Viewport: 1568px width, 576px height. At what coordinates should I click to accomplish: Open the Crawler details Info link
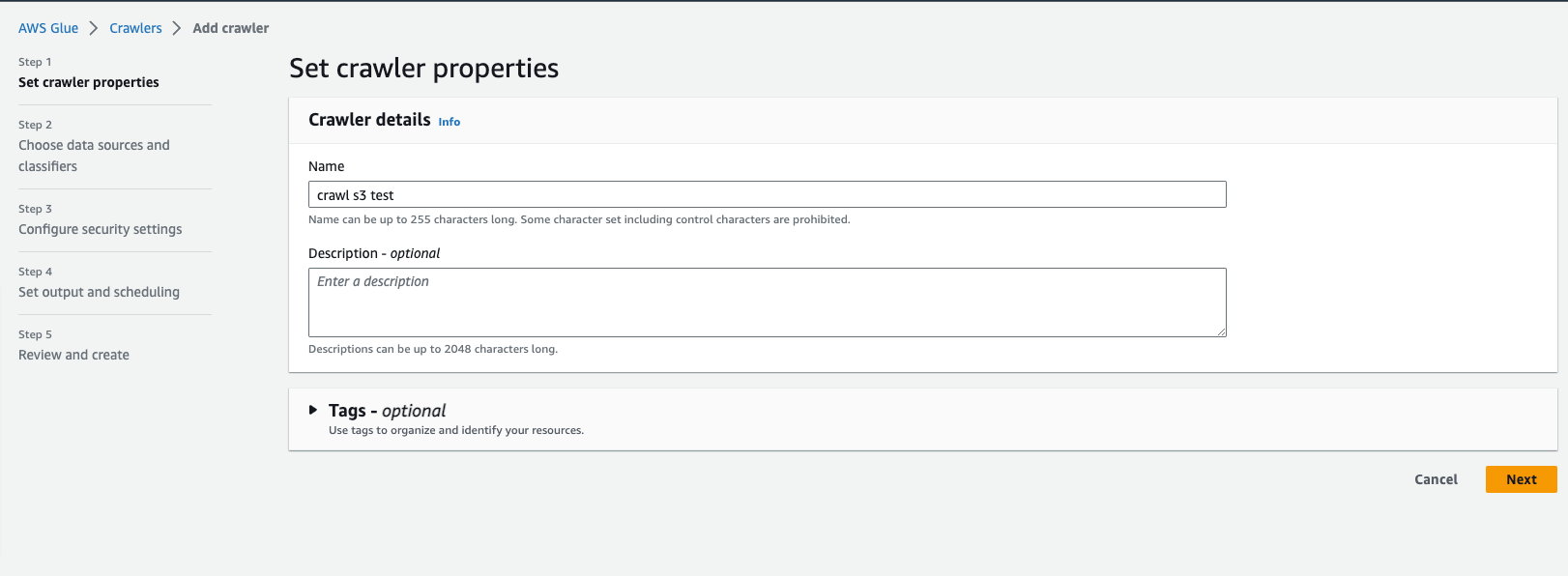(x=450, y=122)
